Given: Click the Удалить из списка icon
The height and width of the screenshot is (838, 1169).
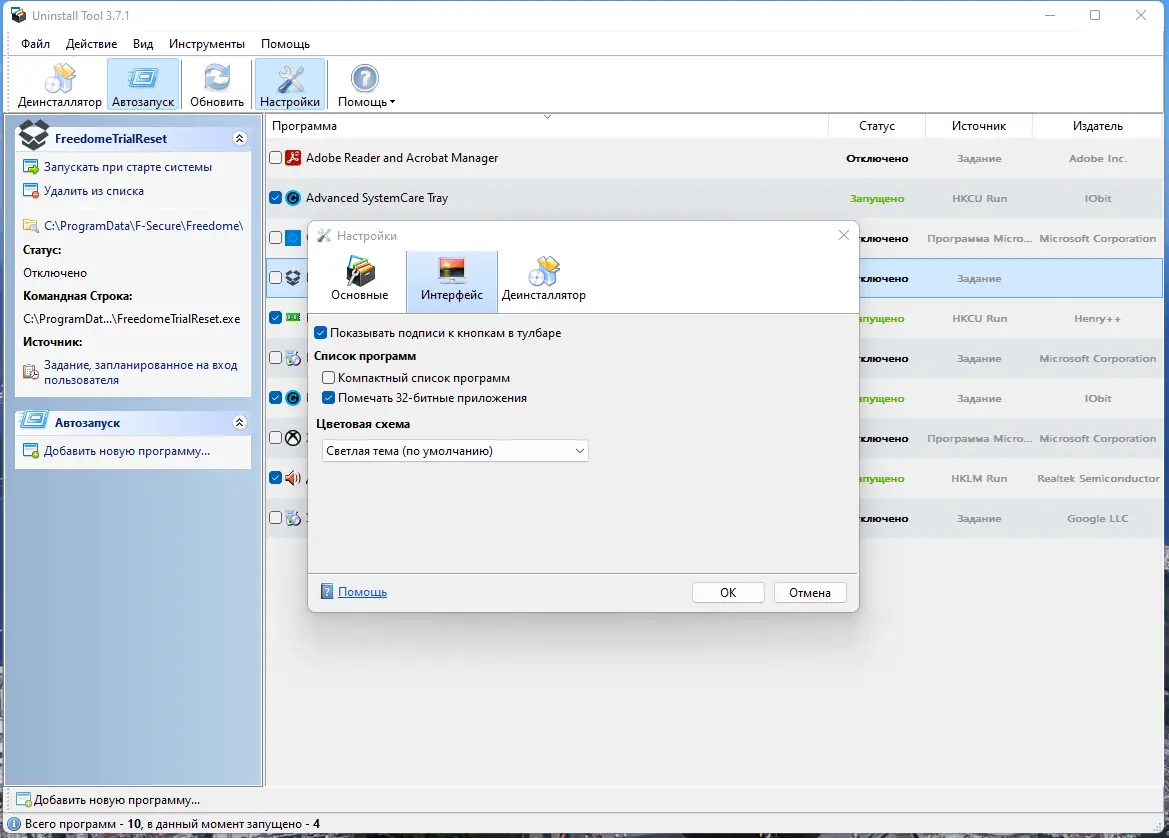Looking at the screenshot, I should 31,191.
